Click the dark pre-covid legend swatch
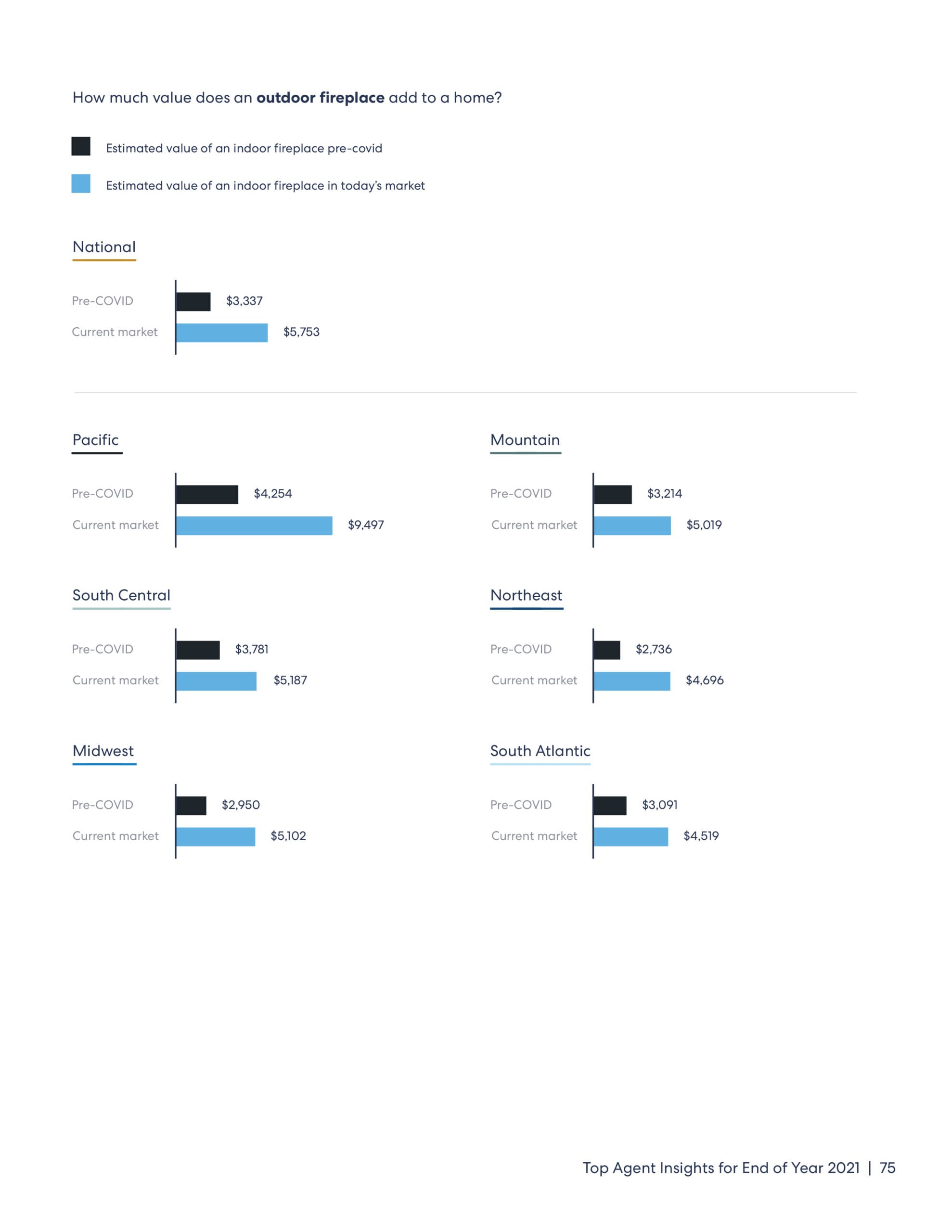This screenshot has width=952, height=1232. pos(81,146)
